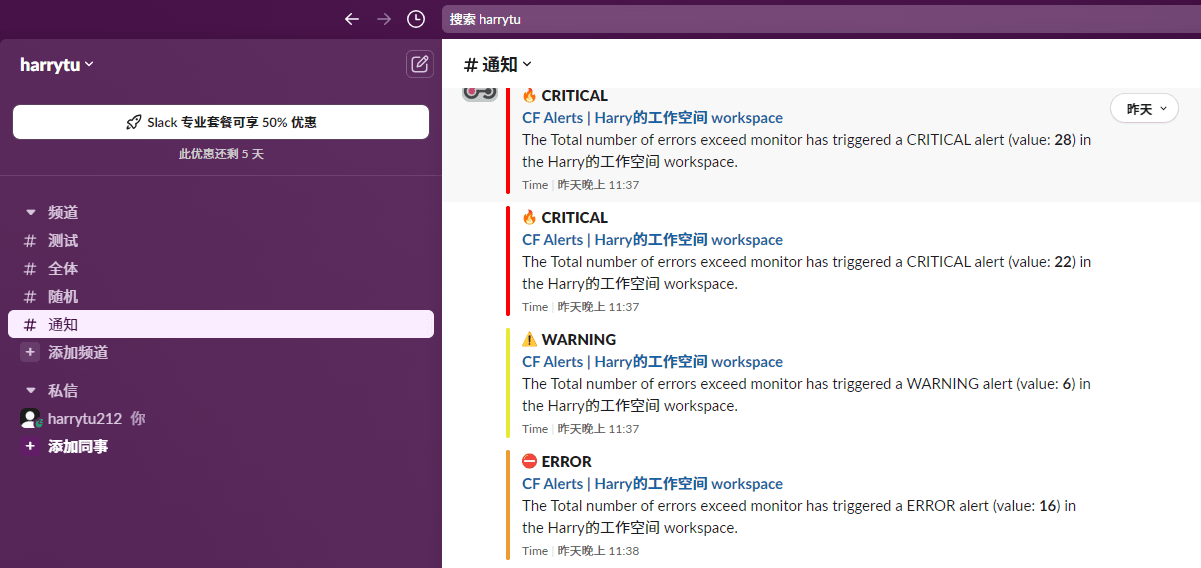The height and width of the screenshot is (568, 1201).
Task: Click 添加频道 in sidebar
Action: [78, 352]
